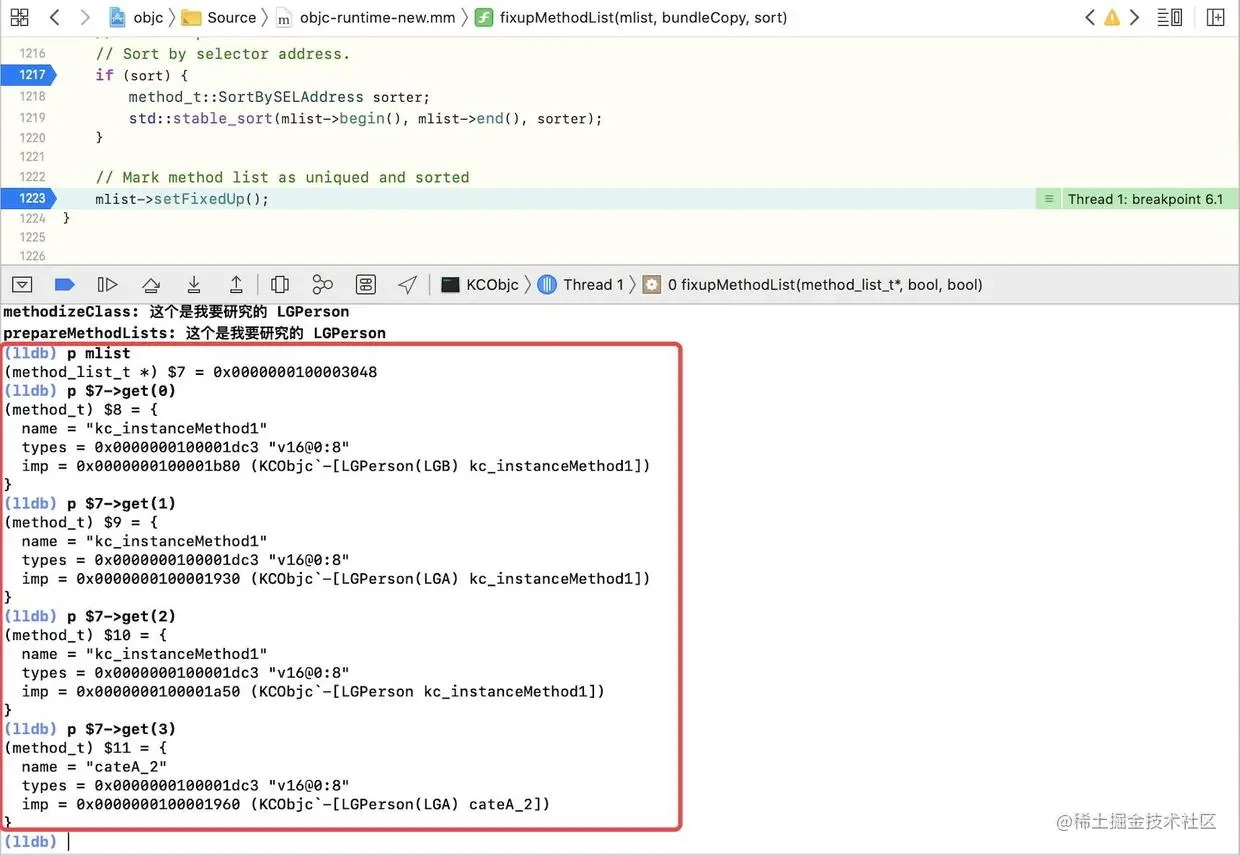
Task: Go back to previous file
Action: 54,17
